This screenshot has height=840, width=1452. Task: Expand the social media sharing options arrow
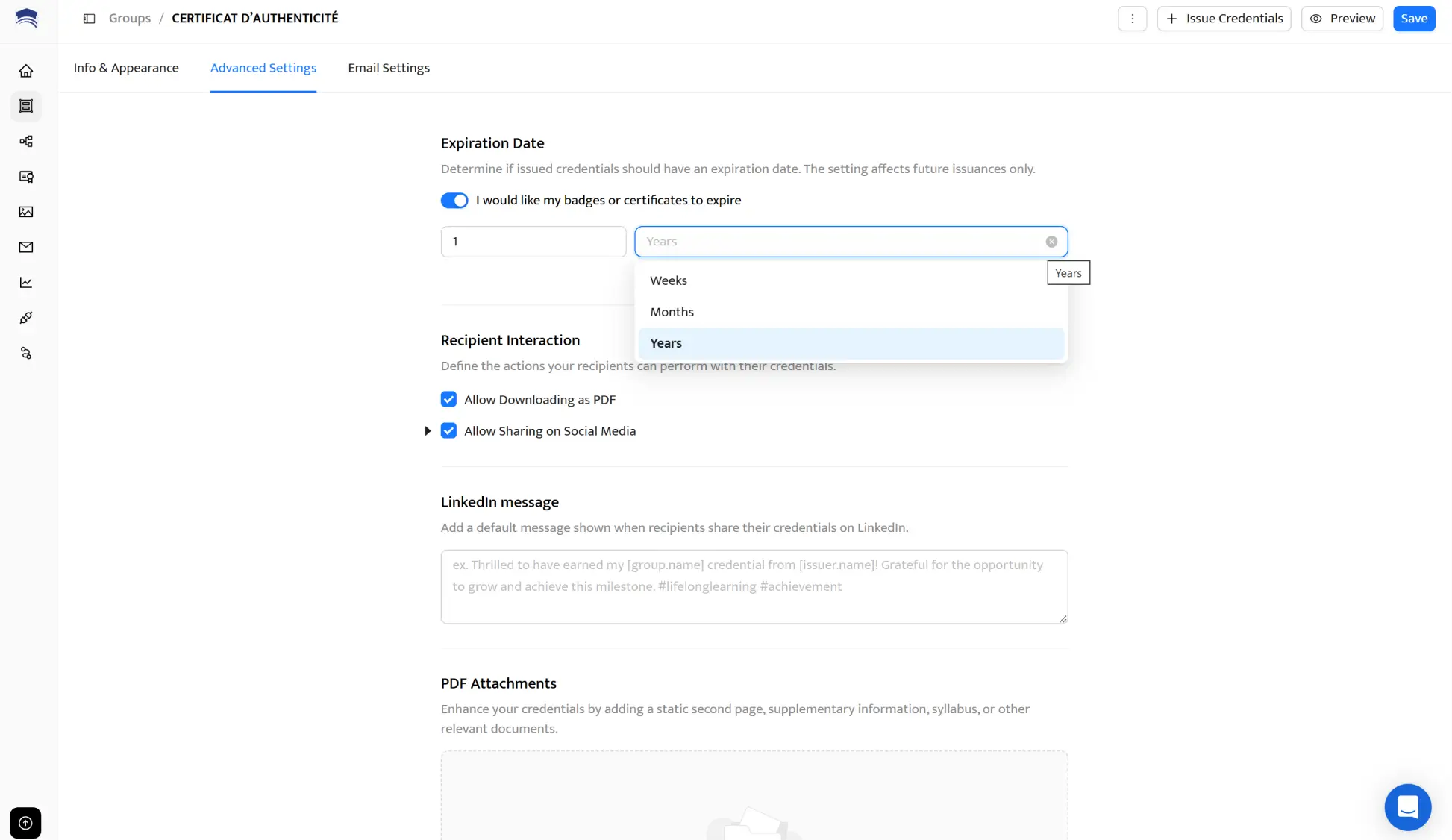(428, 431)
